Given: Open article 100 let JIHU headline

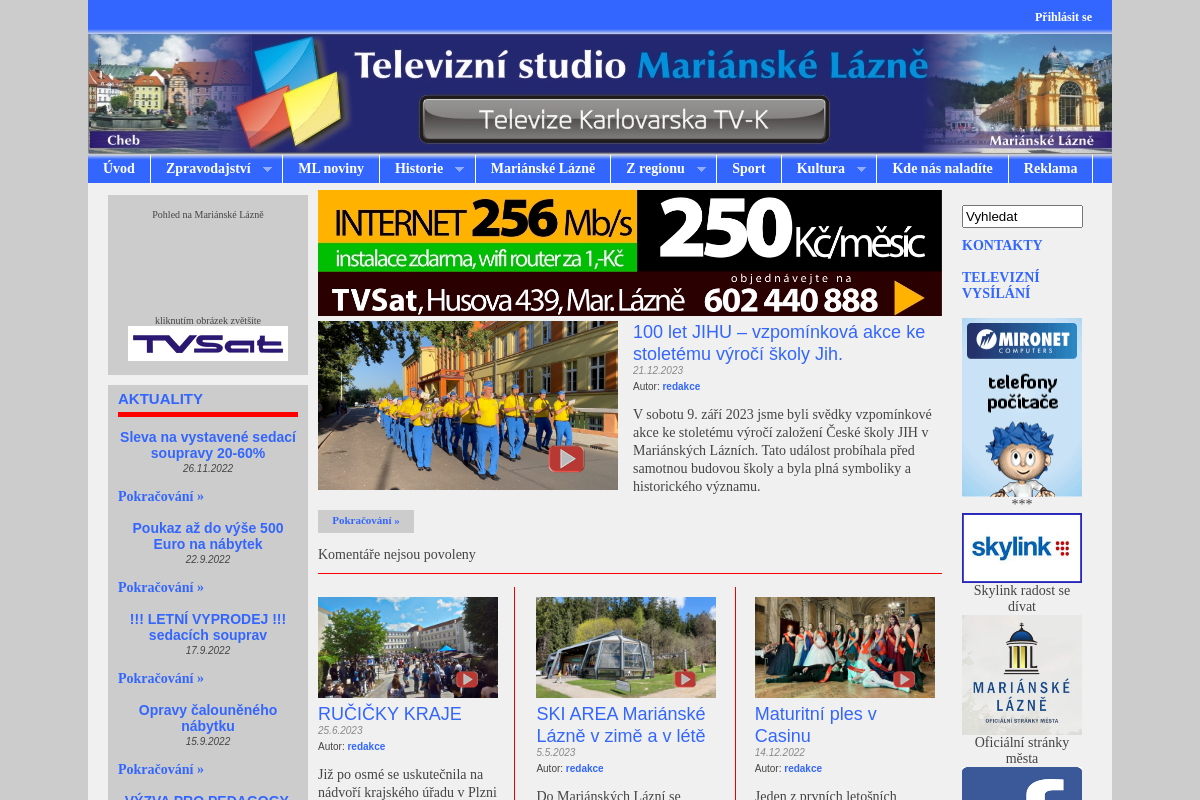Looking at the screenshot, I should (779, 343).
